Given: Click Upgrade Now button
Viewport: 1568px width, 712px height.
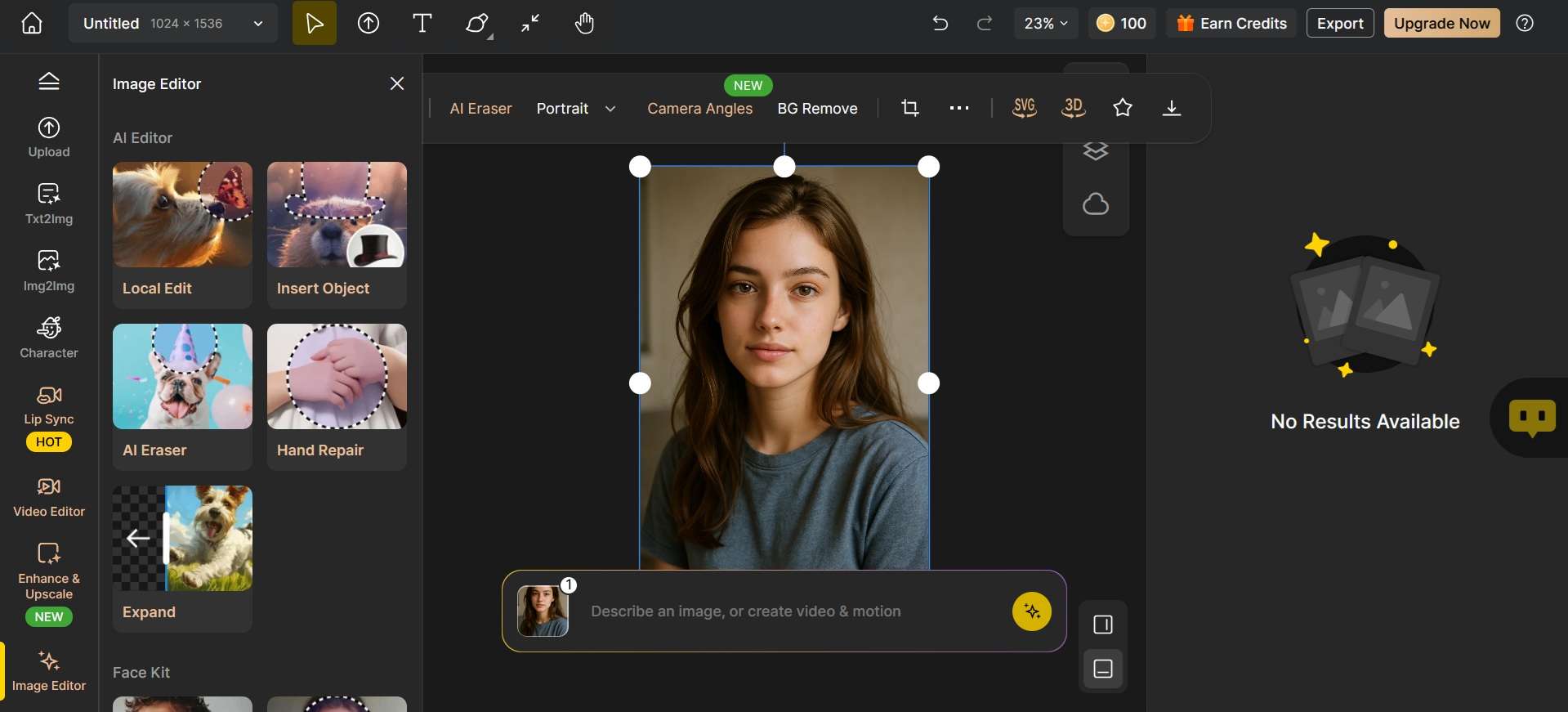Looking at the screenshot, I should [1442, 23].
